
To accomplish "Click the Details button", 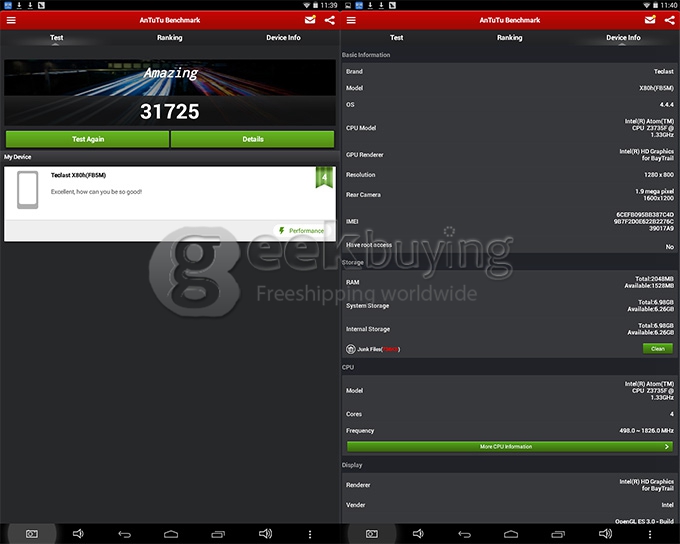I will pyautogui.click(x=253, y=139).
